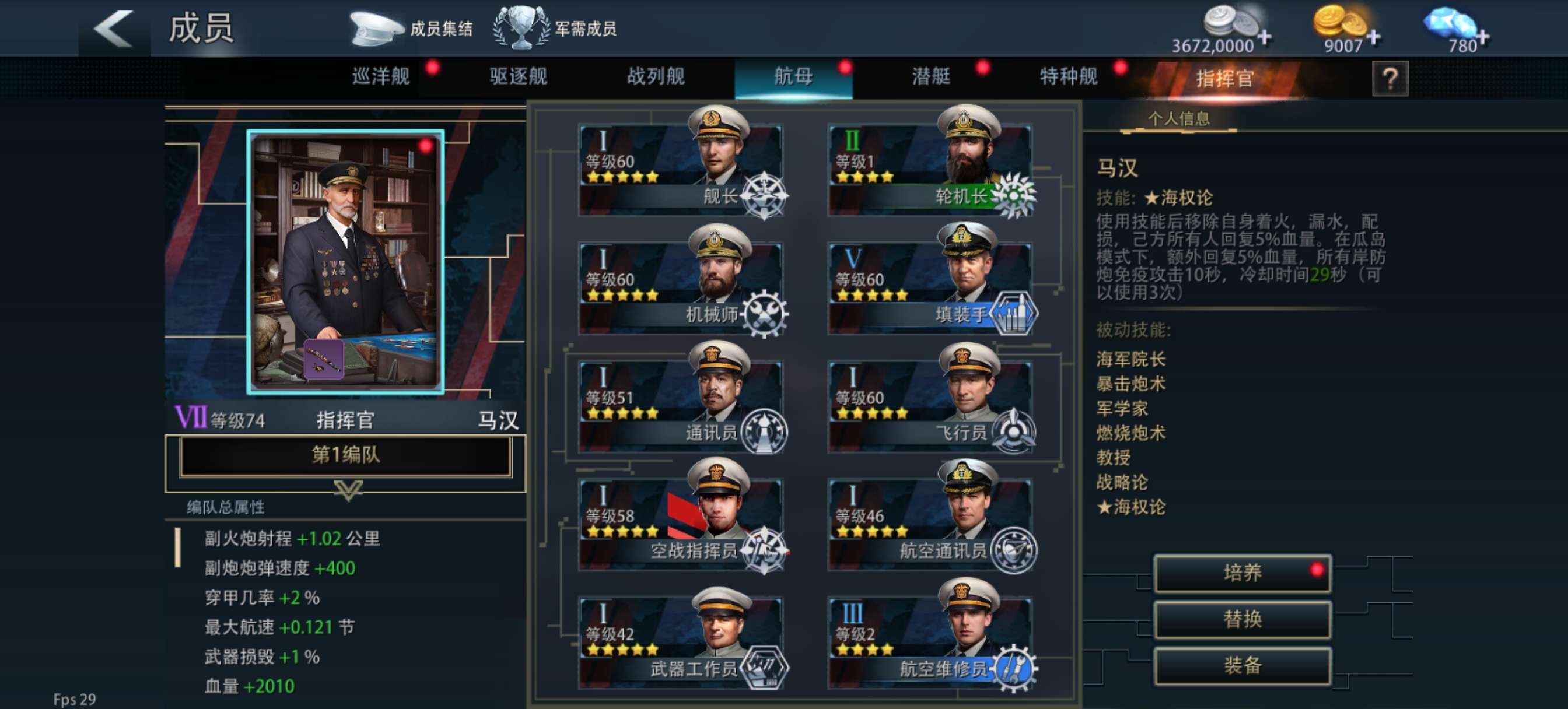The image size is (1568, 709).
Task: Add diamonds with plus icon
Action: [x=1483, y=38]
